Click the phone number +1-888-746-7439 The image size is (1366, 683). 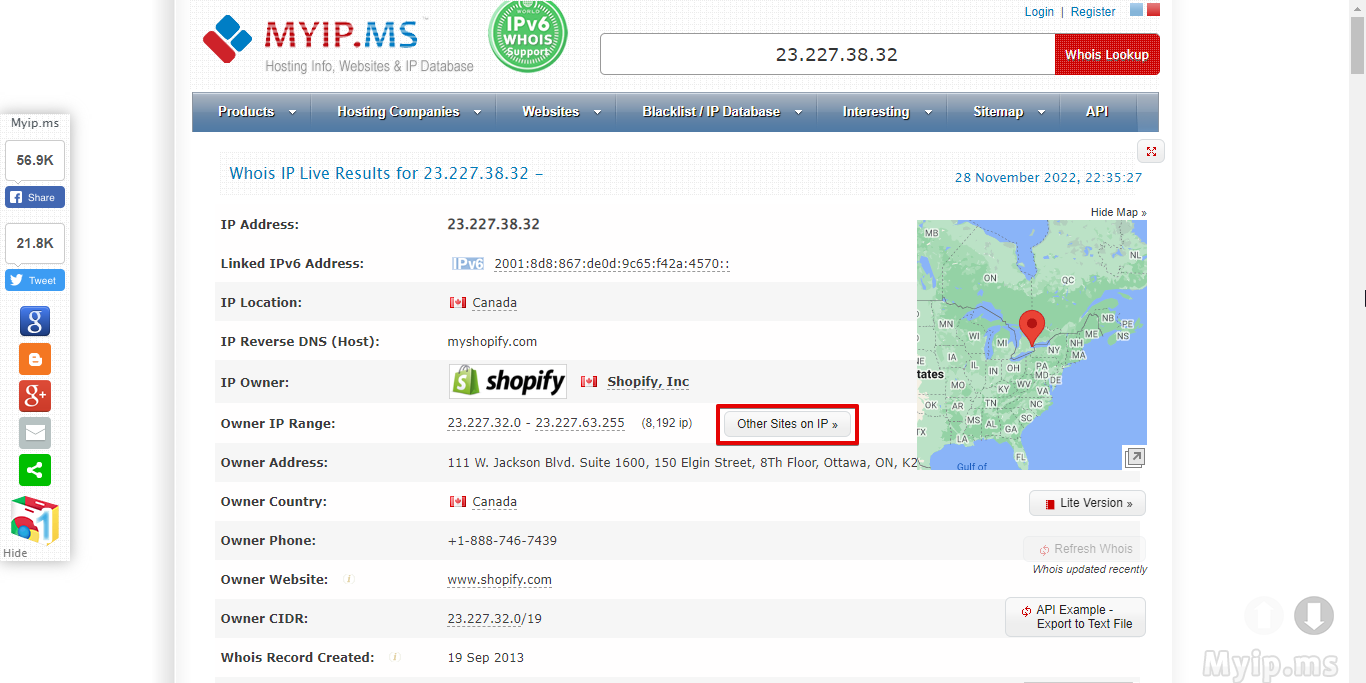coord(502,541)
